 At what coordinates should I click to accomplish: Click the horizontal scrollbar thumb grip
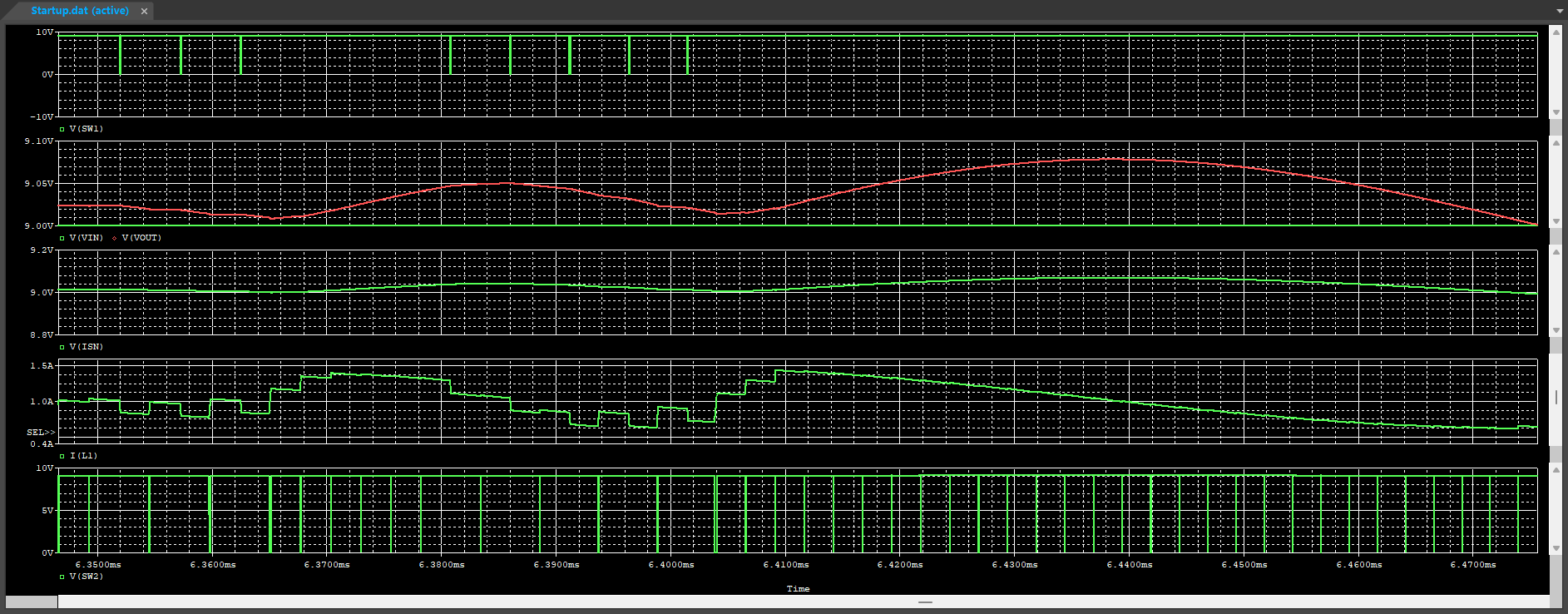[925, 602]
